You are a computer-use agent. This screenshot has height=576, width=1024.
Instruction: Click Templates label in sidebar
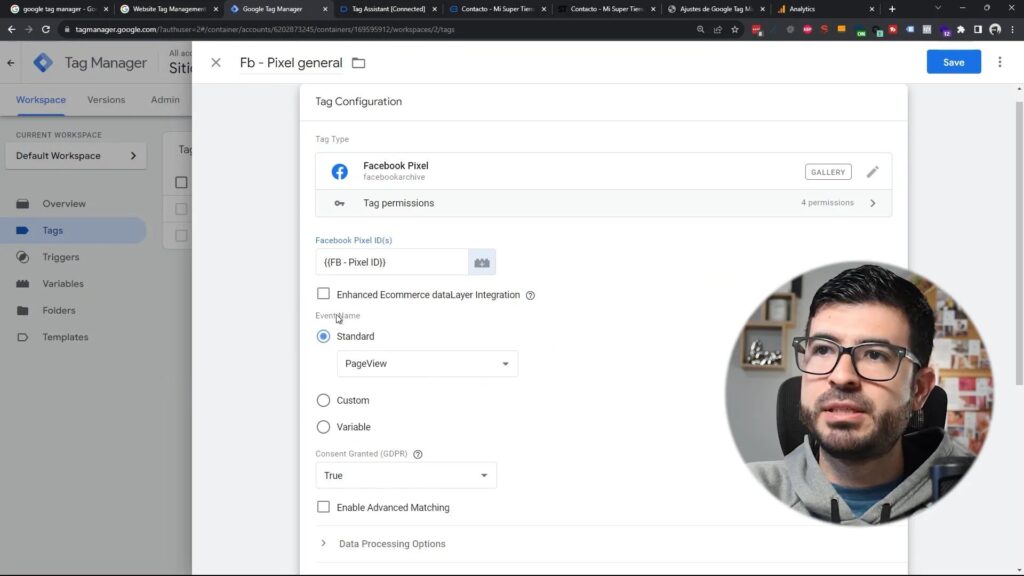65,338
